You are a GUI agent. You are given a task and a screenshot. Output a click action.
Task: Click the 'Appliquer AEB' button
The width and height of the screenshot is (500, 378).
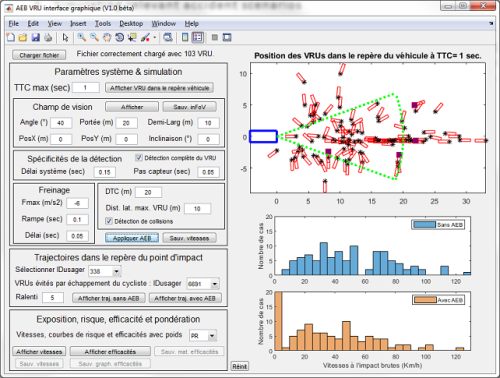click(132, 238)
